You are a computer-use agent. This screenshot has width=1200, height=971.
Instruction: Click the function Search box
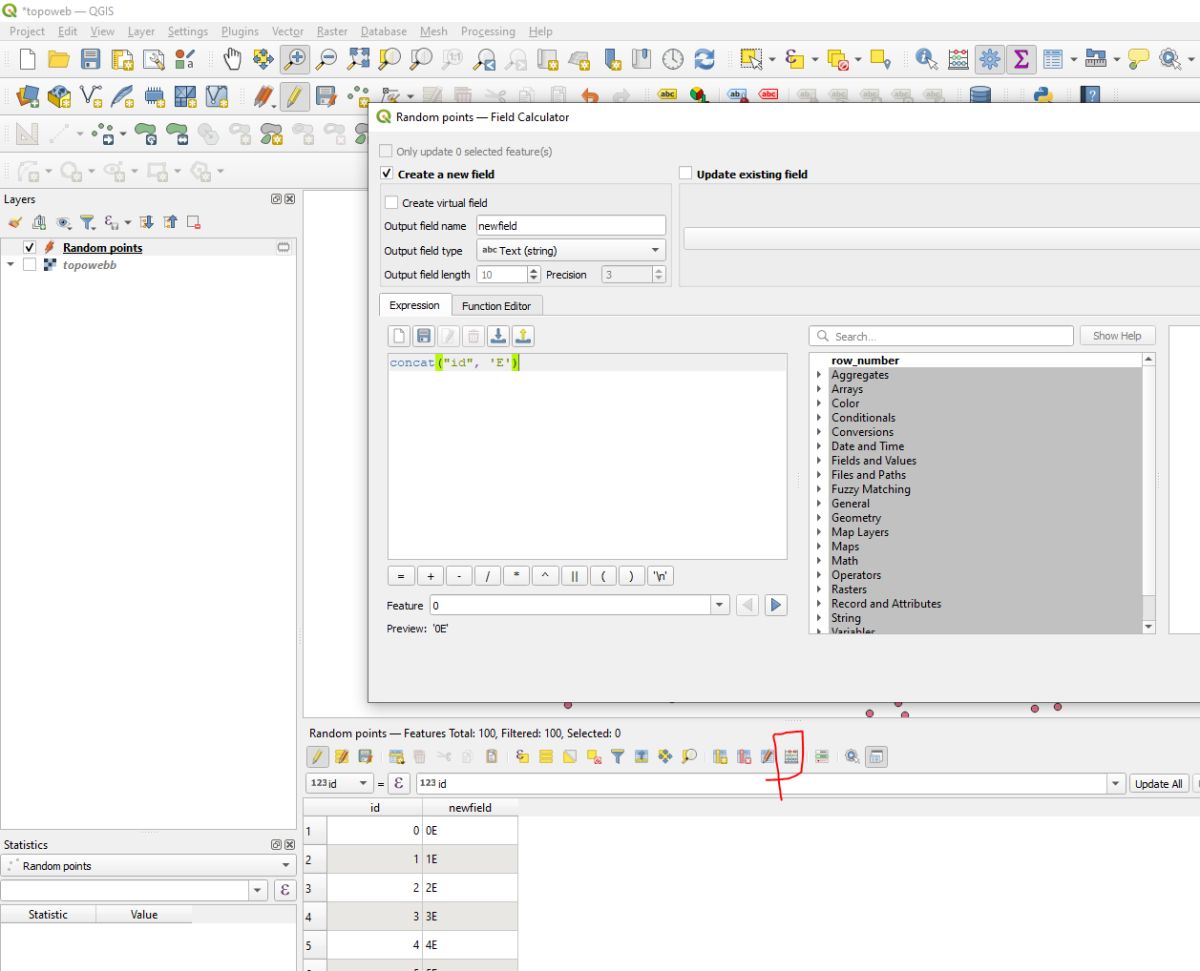(x=941, y=336)
